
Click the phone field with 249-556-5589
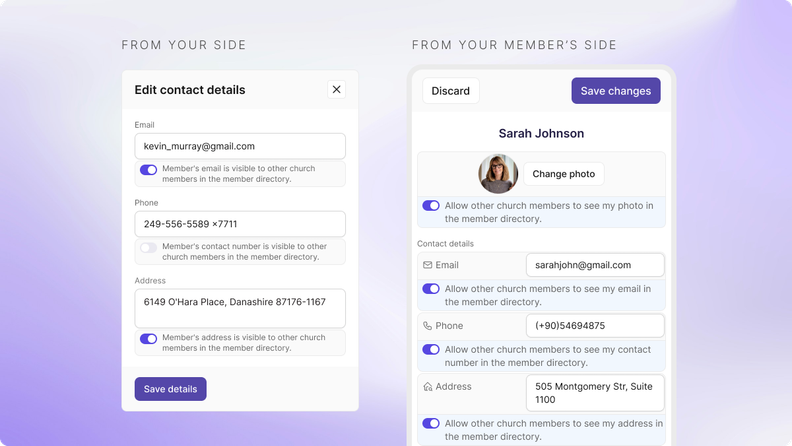coord(240,224)
